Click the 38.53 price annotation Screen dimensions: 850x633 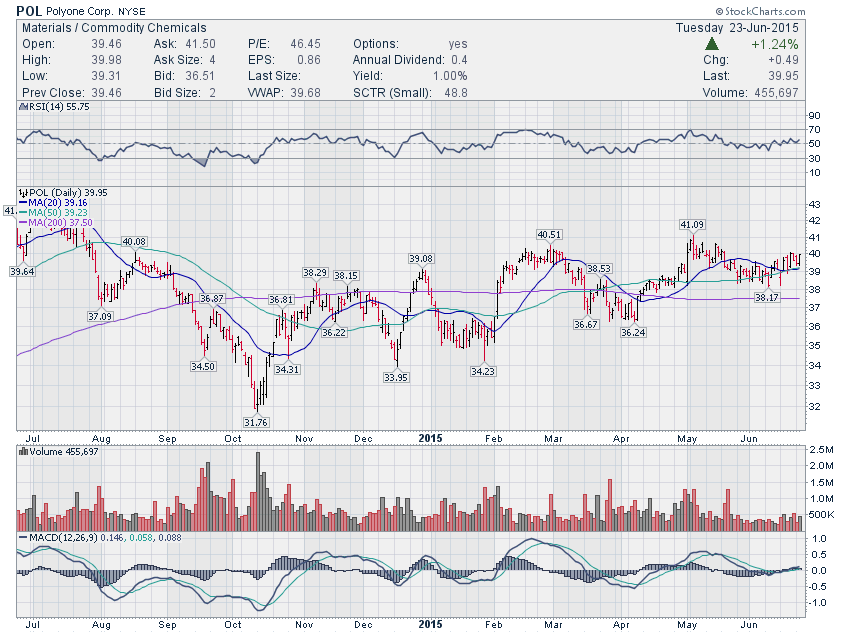click(x=598, y=268)
